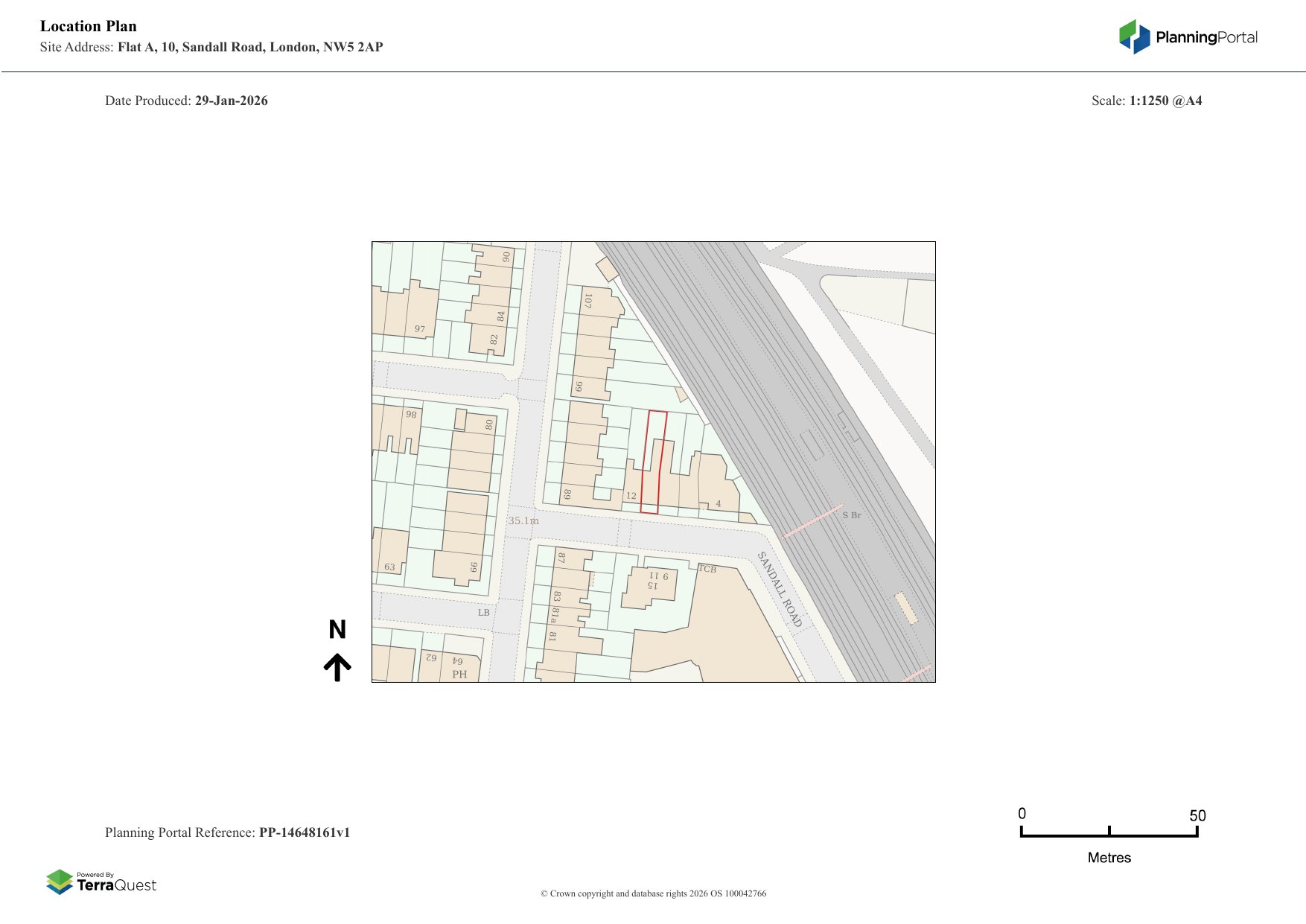Click the scale bar's 0 mark
This screenshot has height=924, width=1306.
coord(1022,814)
